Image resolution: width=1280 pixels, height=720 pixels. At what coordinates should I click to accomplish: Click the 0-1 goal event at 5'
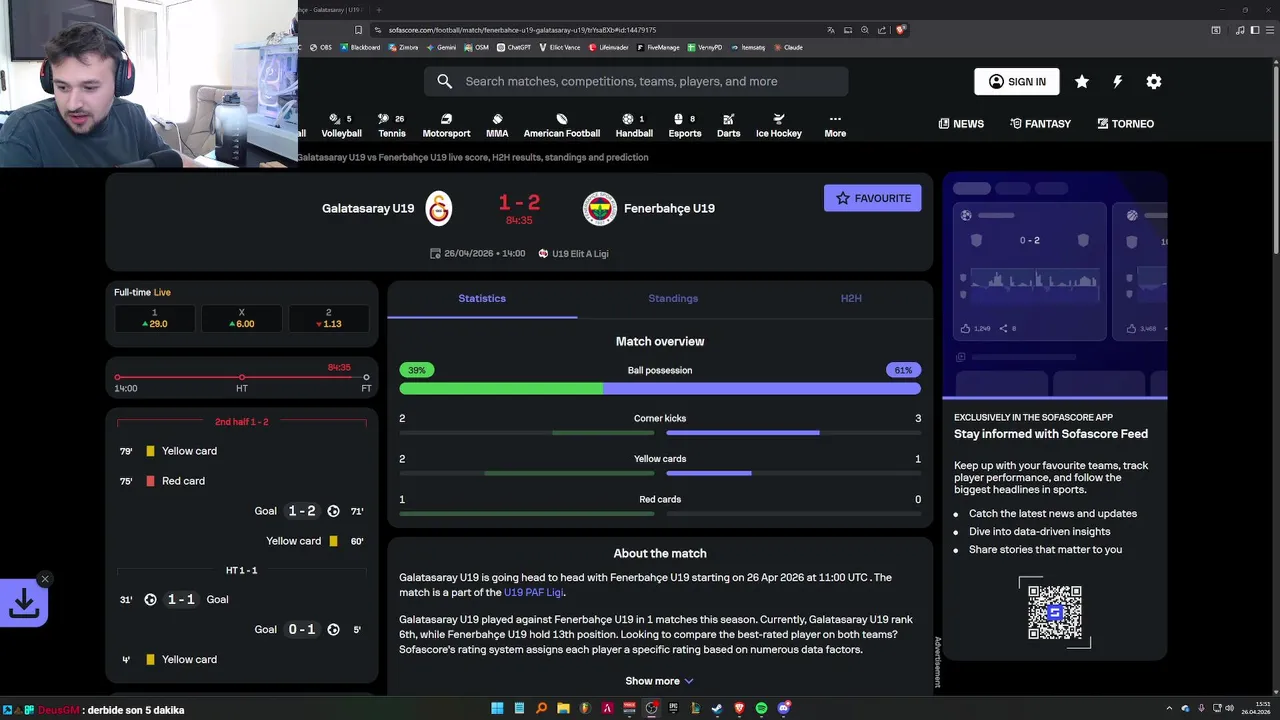242,630
